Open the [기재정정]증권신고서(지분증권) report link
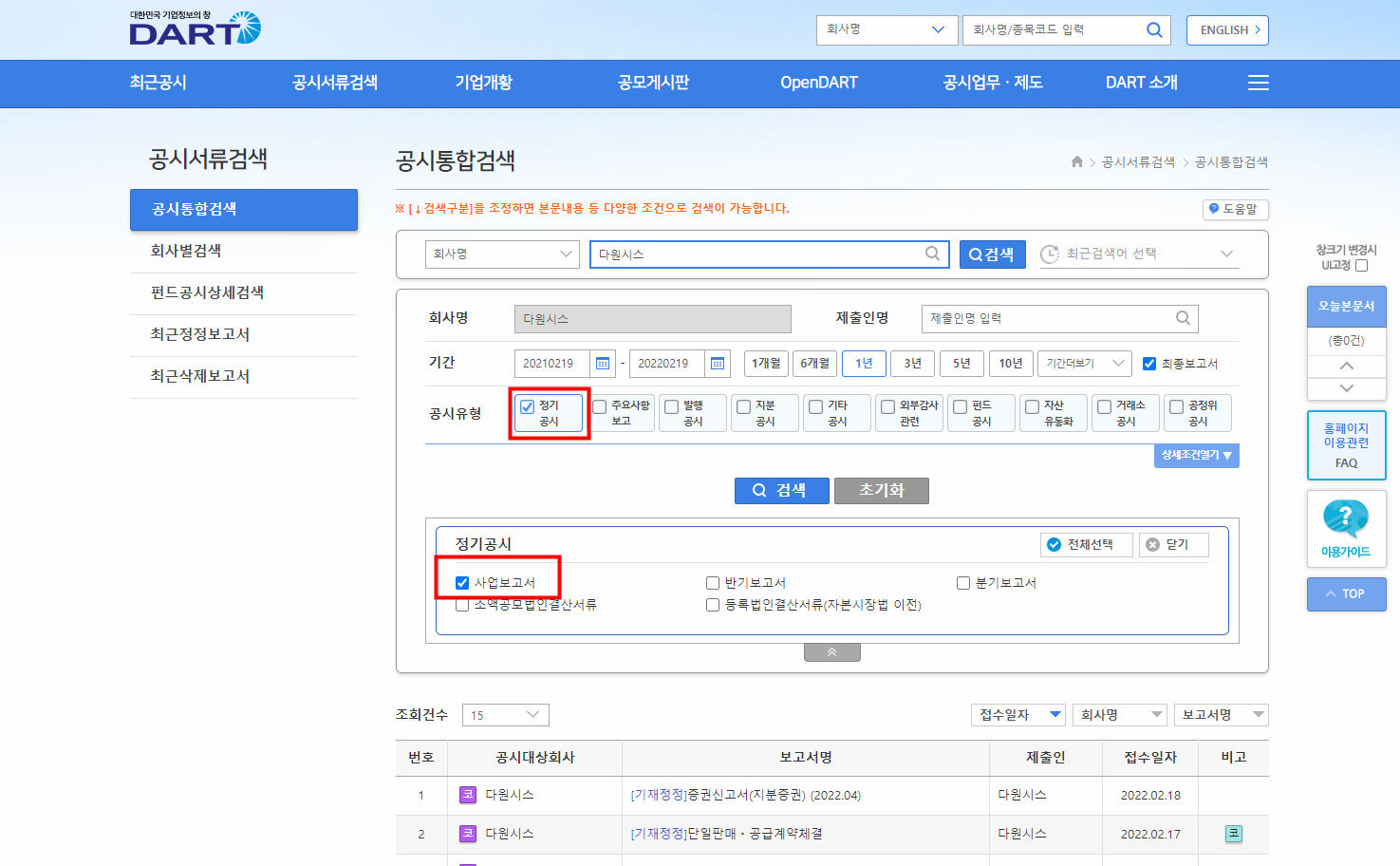Image resolution: width=1400 pixels, height=866 pixels. tap(746, 795)
